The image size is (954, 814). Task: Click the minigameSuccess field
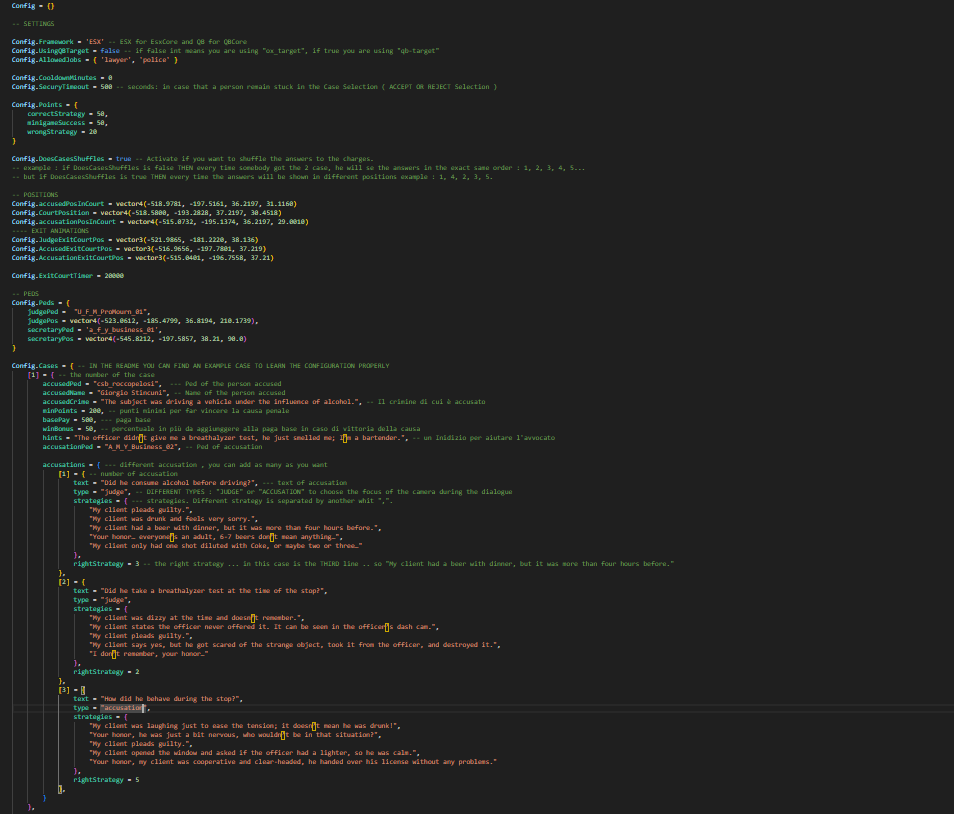[x=56, y=123]
